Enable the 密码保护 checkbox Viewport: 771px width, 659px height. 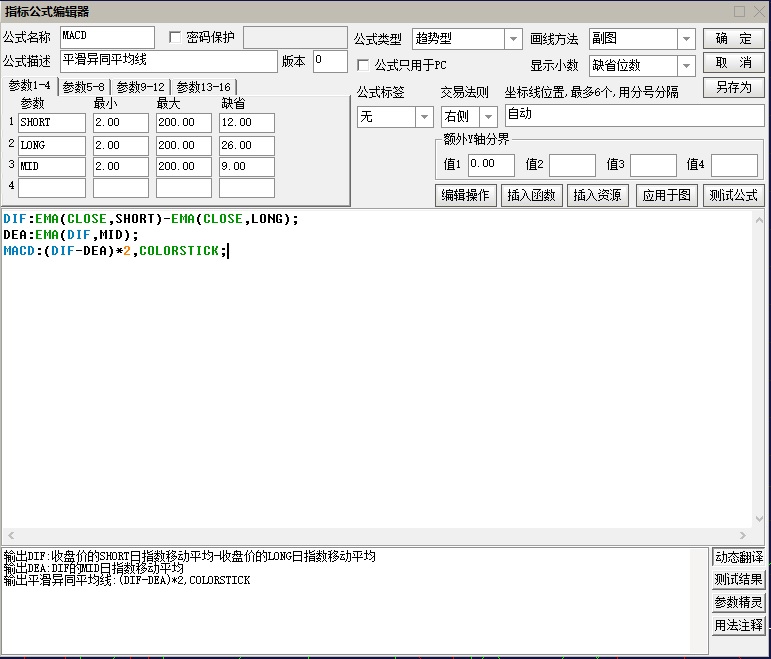[x=176, y=38]
